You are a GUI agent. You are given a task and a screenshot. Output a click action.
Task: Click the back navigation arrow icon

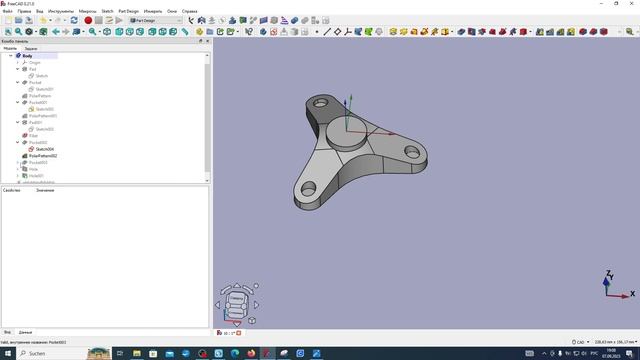56,32
